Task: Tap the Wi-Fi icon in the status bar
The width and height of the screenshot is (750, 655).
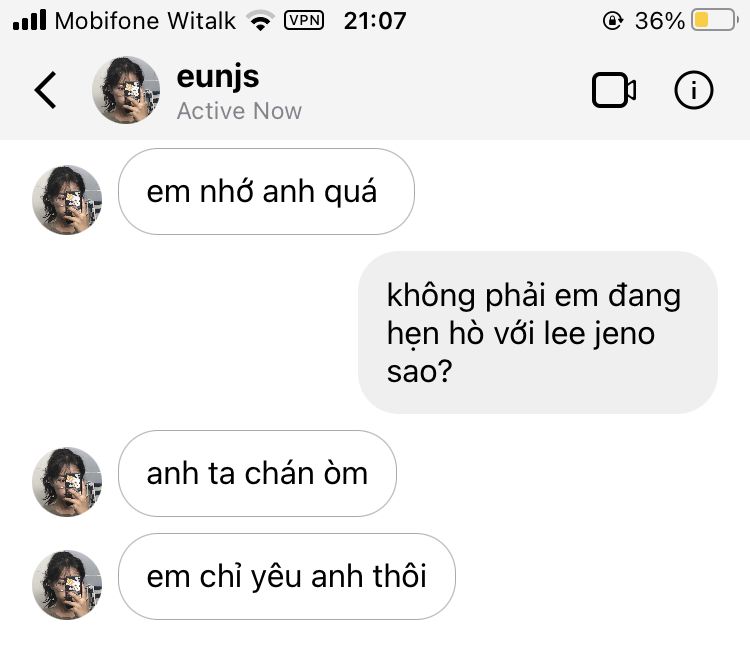Action: 260,21
